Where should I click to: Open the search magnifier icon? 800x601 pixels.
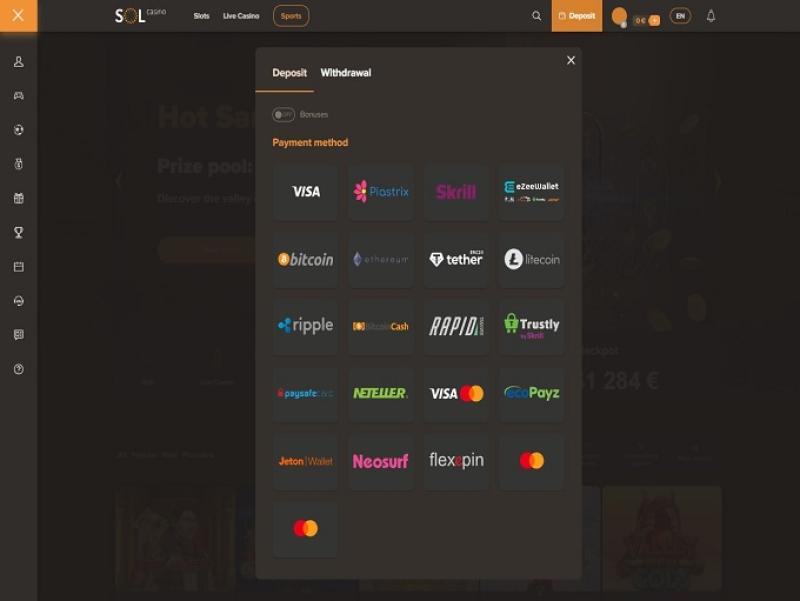pos(536,16)
